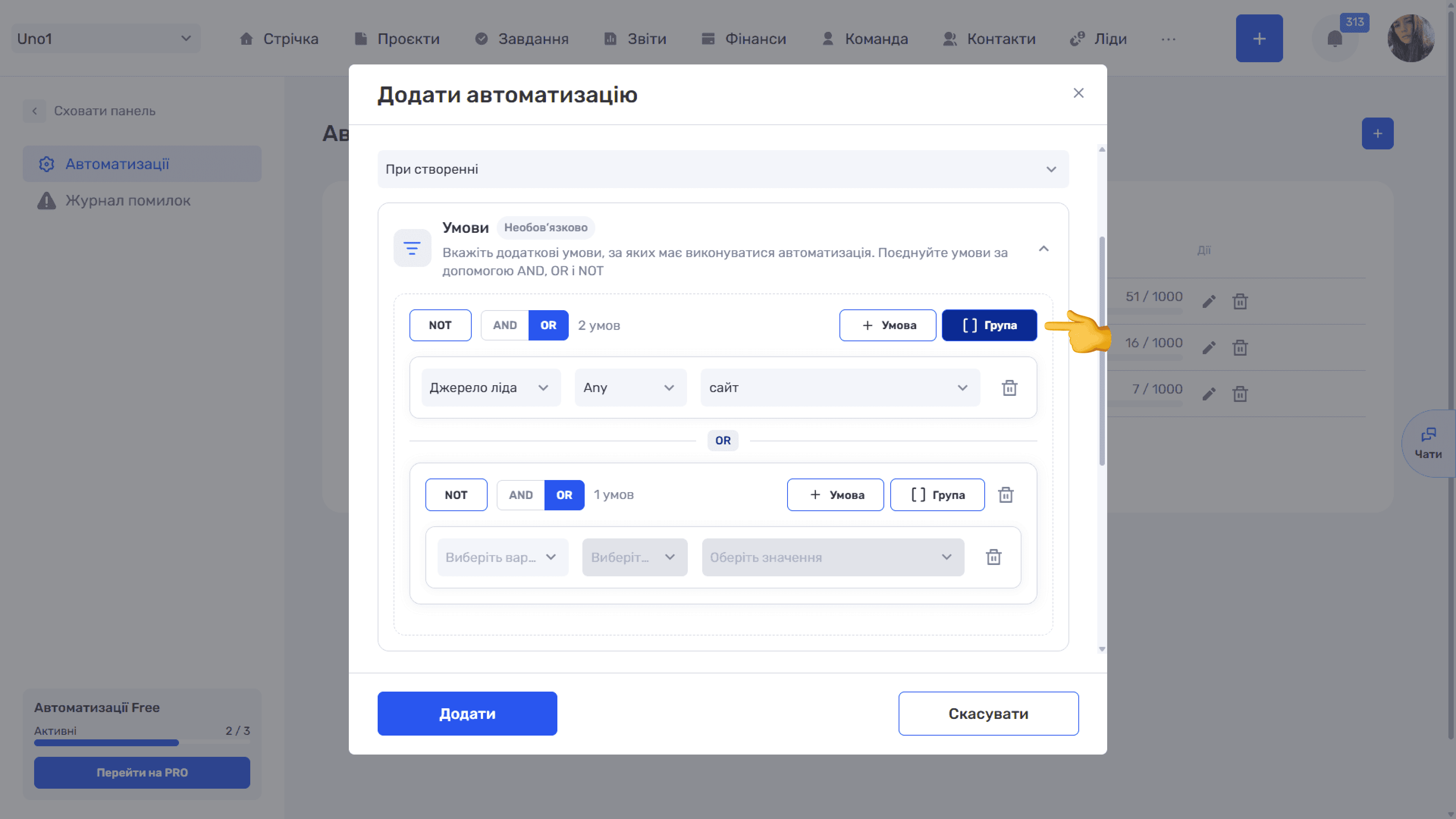The height and width of the screenshot is (819, 1456).
Task: Open the При створенні trigger dropdown
Action: click(x=722, y=169)
